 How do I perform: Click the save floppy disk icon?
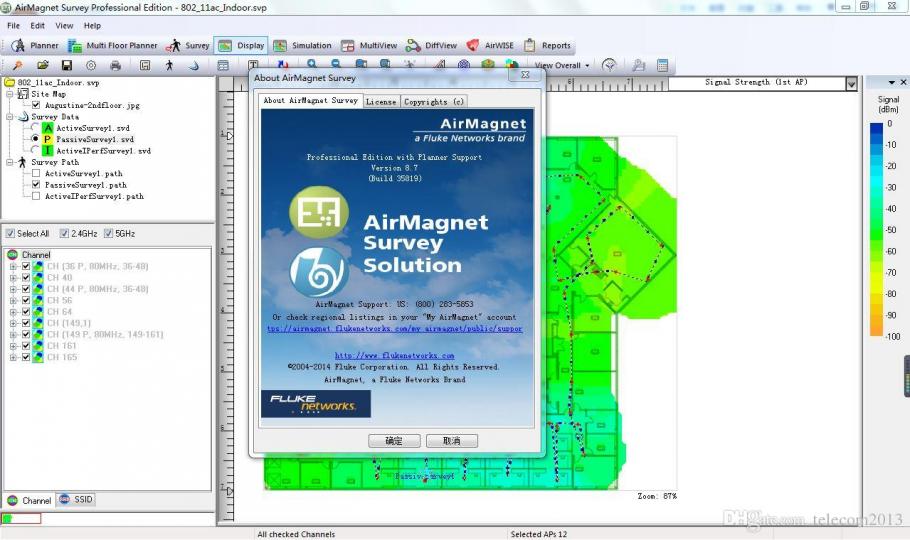tap(67, 66)
